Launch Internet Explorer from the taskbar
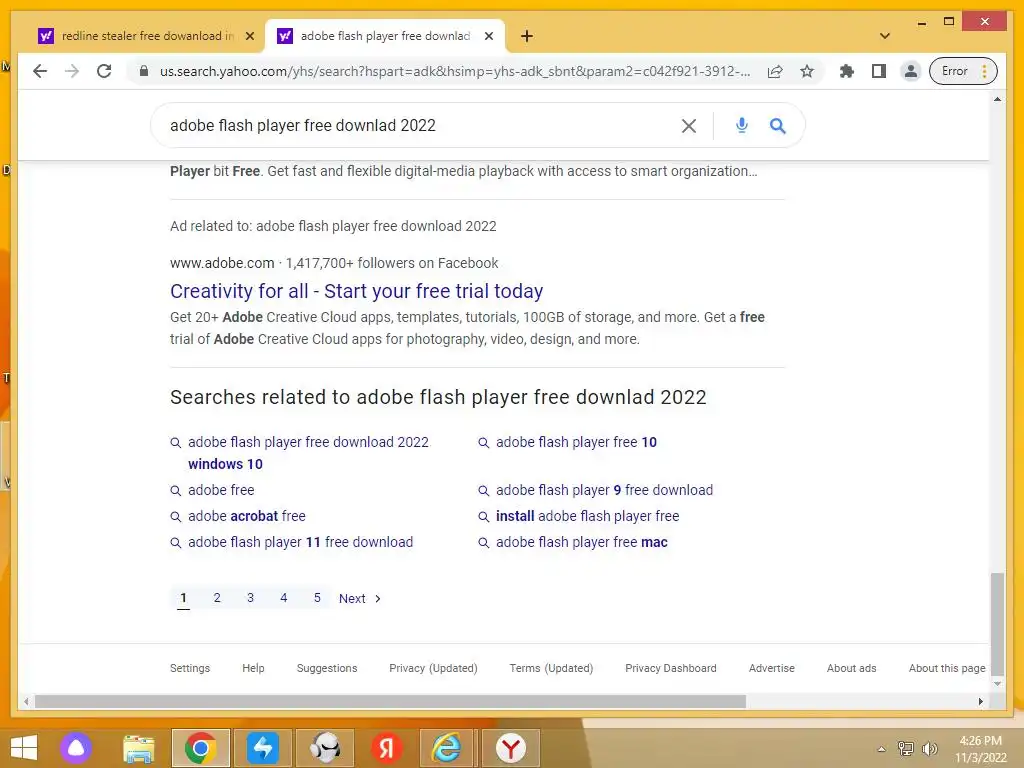This screenshot has width=1024, height=768. coord(447,748)
